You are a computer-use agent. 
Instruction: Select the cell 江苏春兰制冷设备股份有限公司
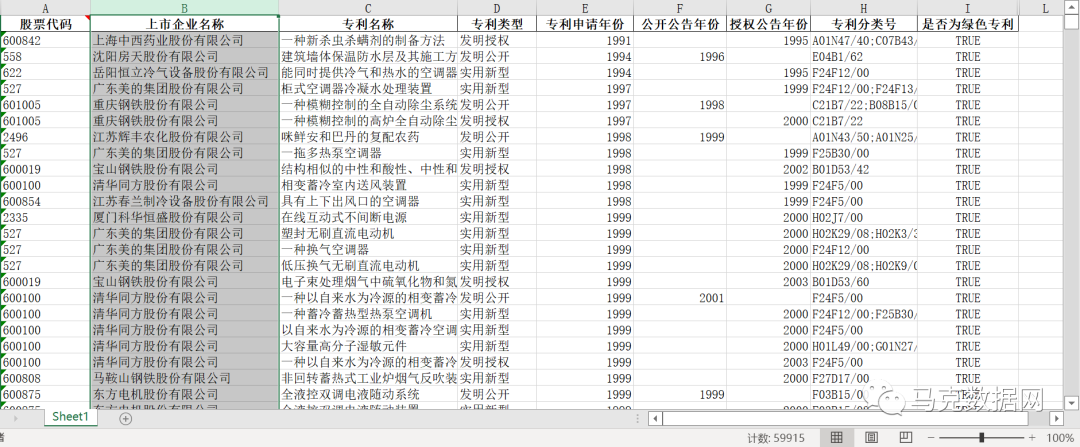pyautogui.click(x=185, y=201)
